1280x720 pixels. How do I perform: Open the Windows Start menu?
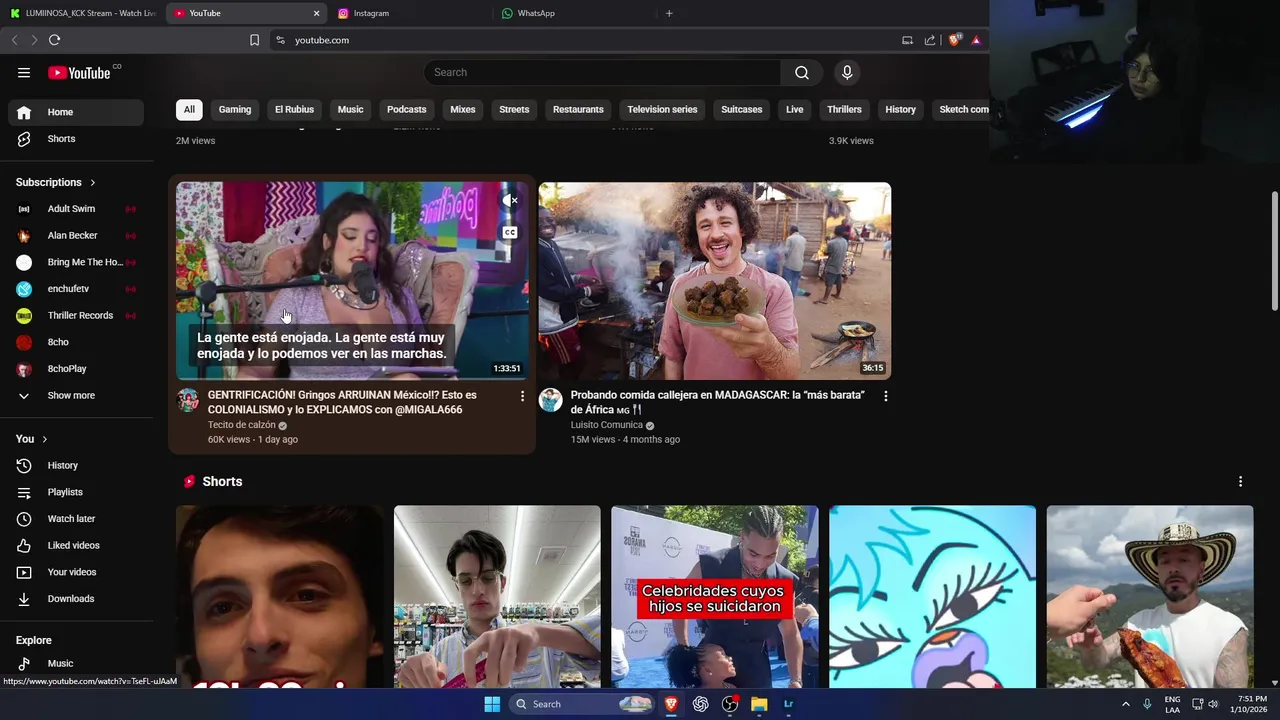pyautogui.click(x=492, y=704)
